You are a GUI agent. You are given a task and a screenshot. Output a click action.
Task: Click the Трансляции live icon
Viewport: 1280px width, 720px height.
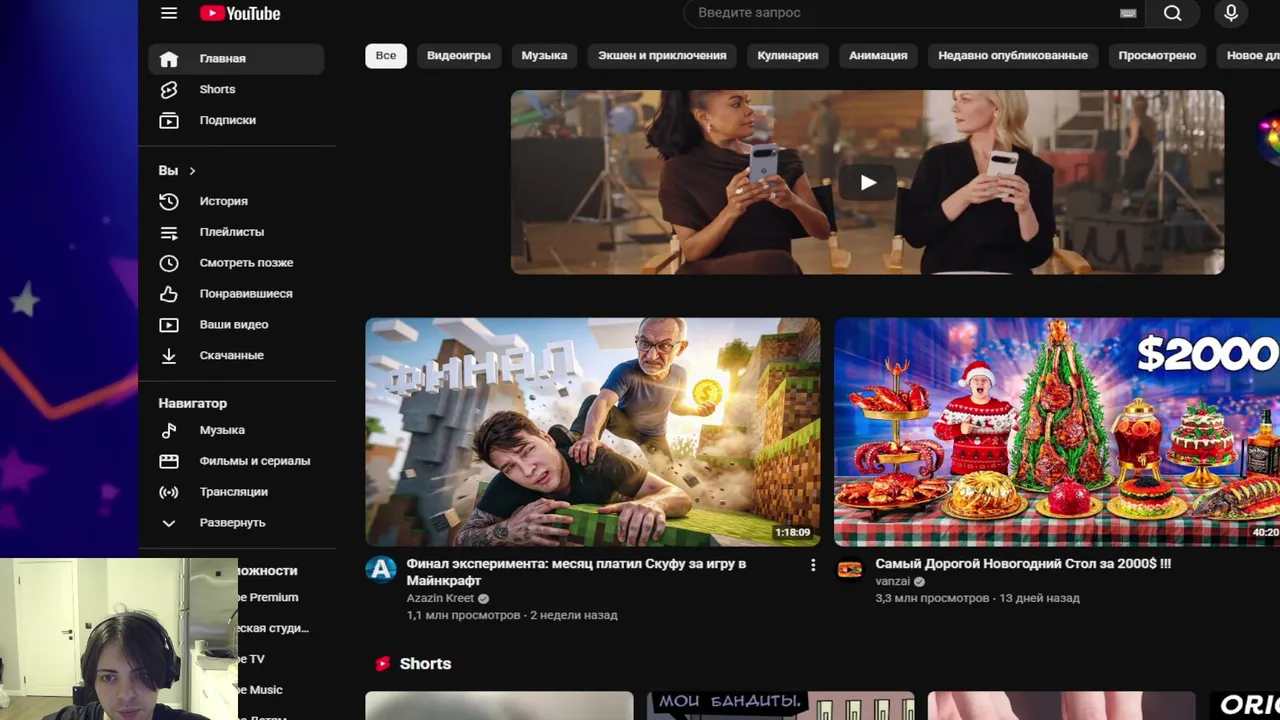pyautogui.click(x=169, y=492)
